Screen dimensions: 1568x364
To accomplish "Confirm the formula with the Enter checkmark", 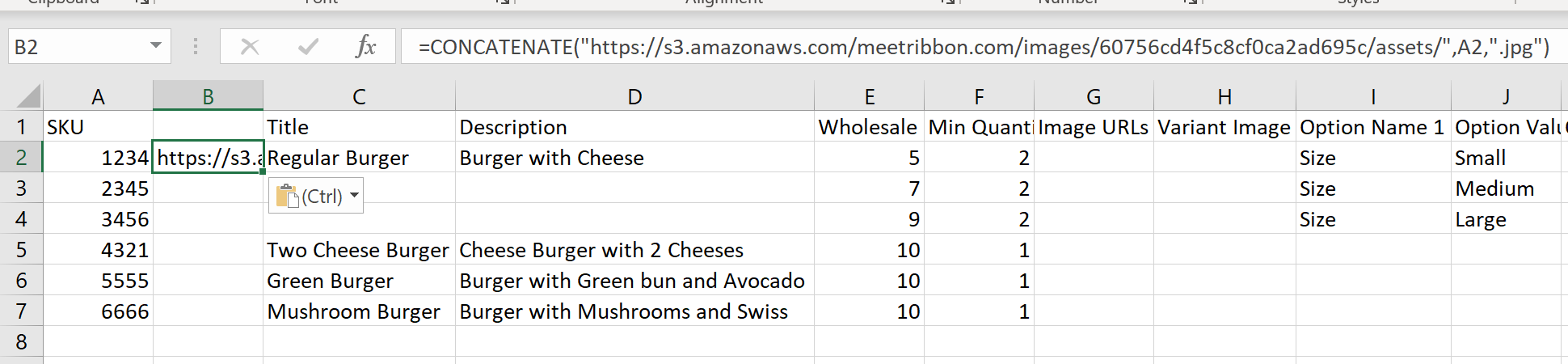I will (x=308, y=47).
